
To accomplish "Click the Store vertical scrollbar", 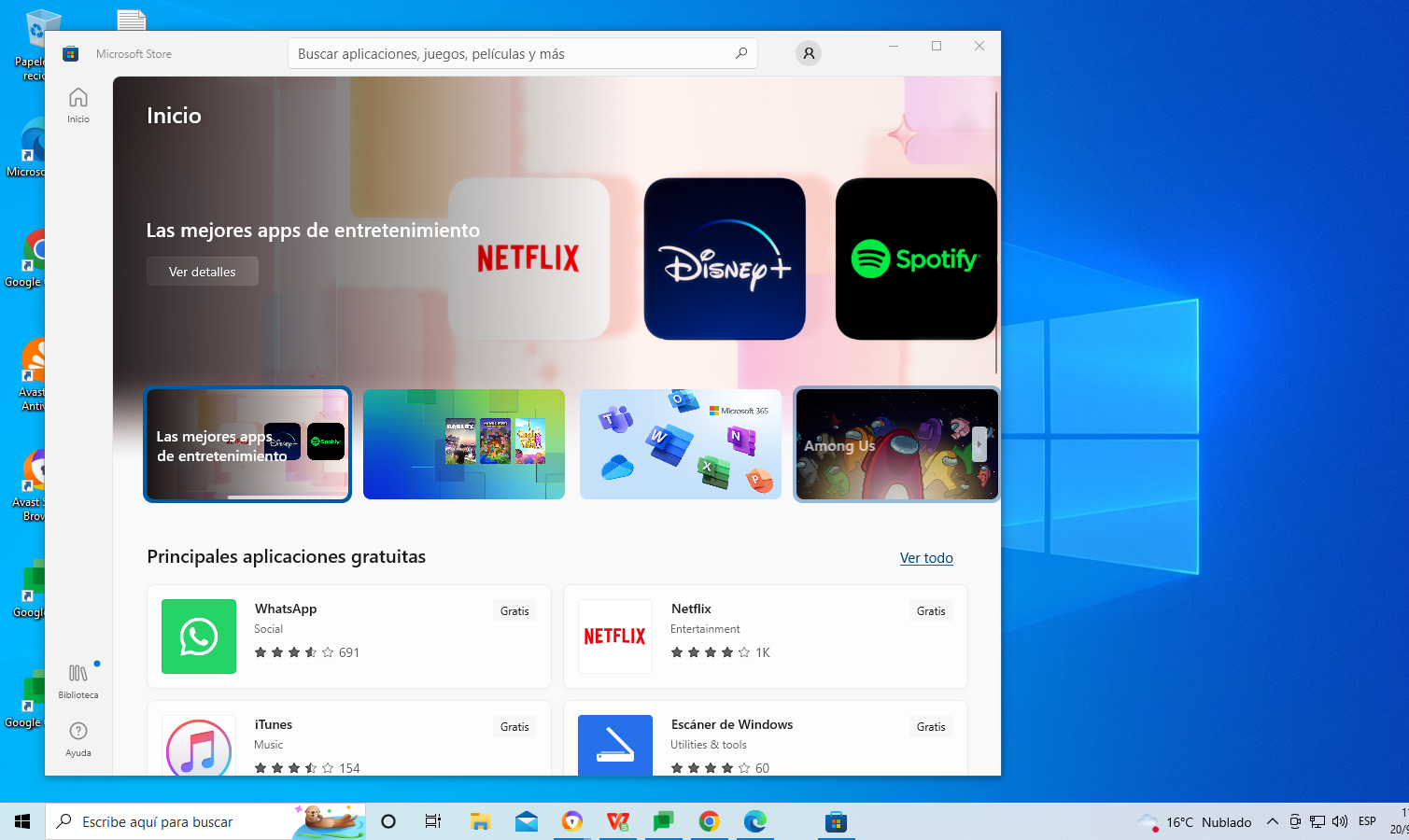I will (x=996, y=233).
